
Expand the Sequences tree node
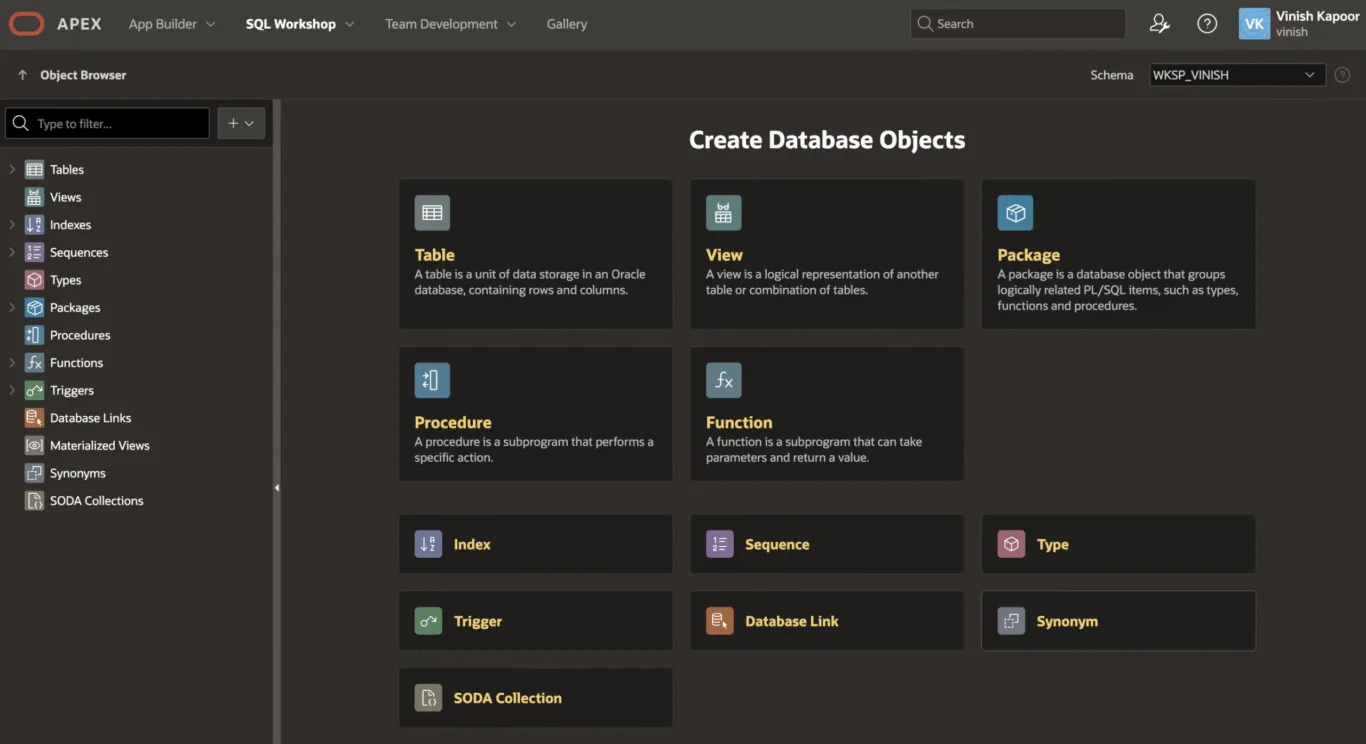(12, 252)
